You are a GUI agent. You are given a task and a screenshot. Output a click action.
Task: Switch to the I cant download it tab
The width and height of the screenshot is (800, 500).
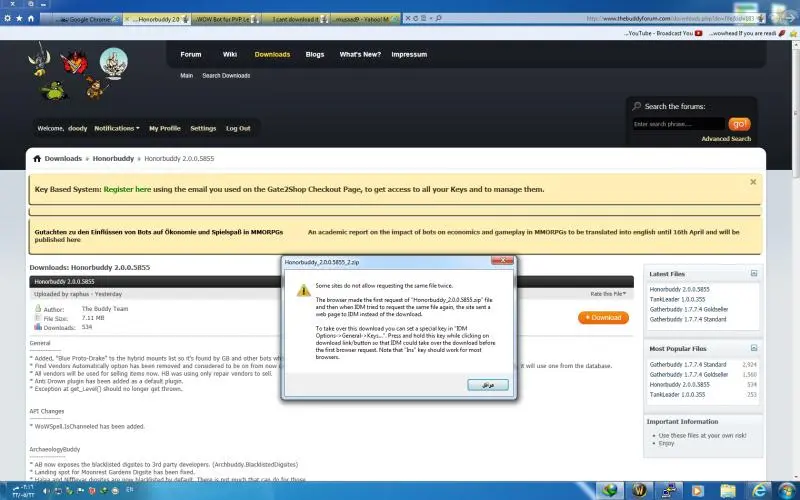point(295,19)
